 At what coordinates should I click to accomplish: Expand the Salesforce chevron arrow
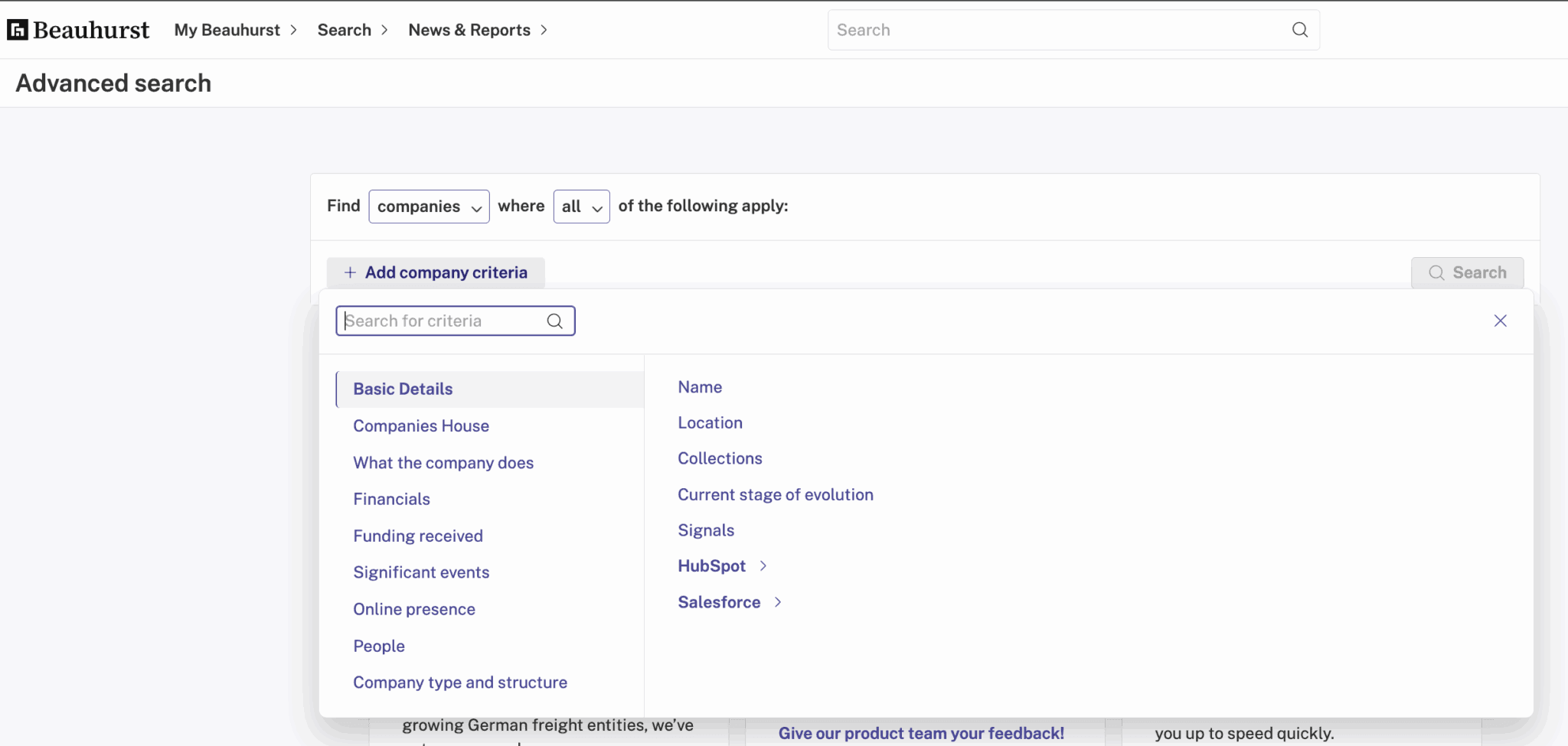[x=778, y=602]
